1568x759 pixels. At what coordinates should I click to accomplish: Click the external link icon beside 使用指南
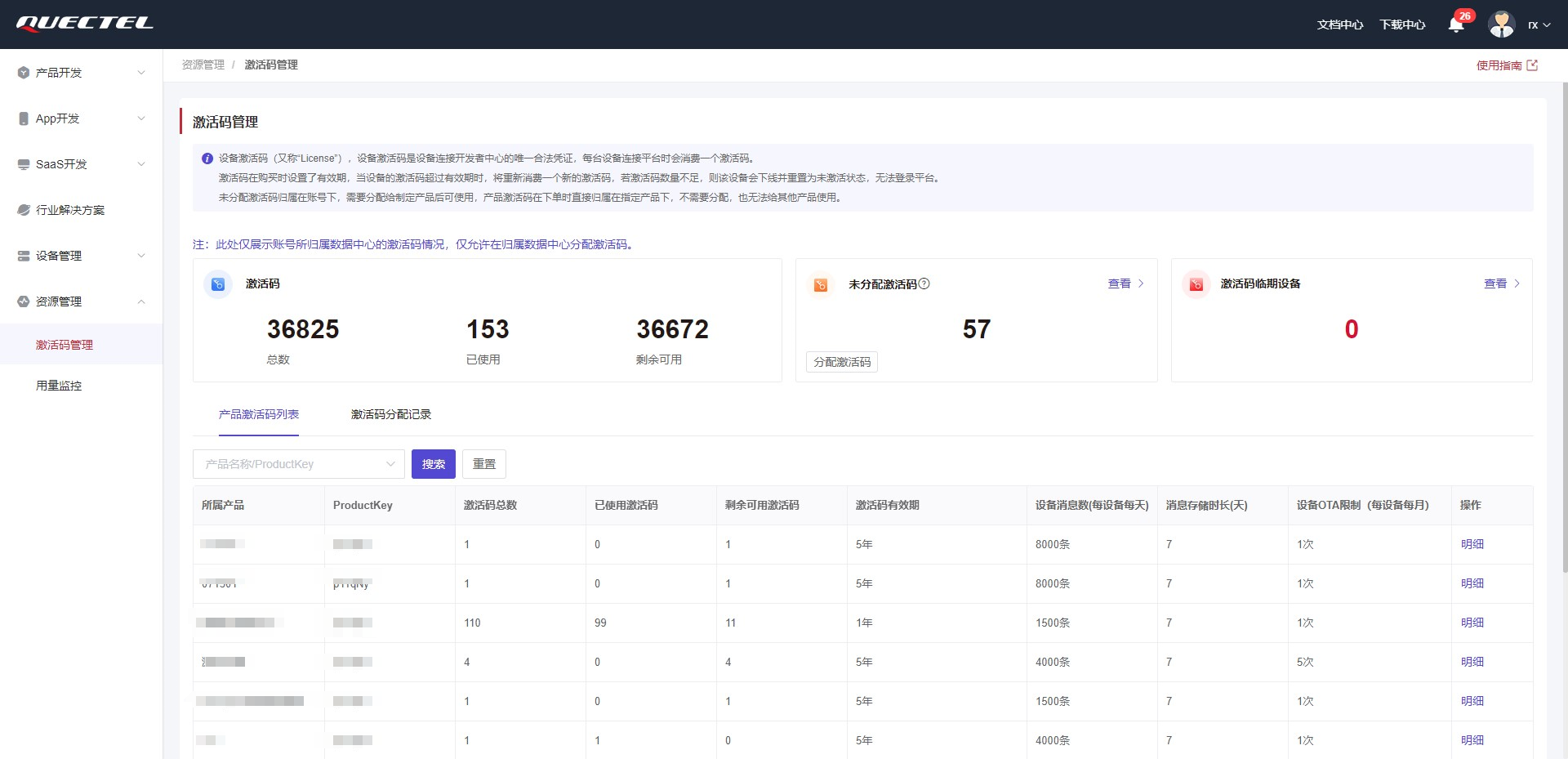(x=1532, y=65)
